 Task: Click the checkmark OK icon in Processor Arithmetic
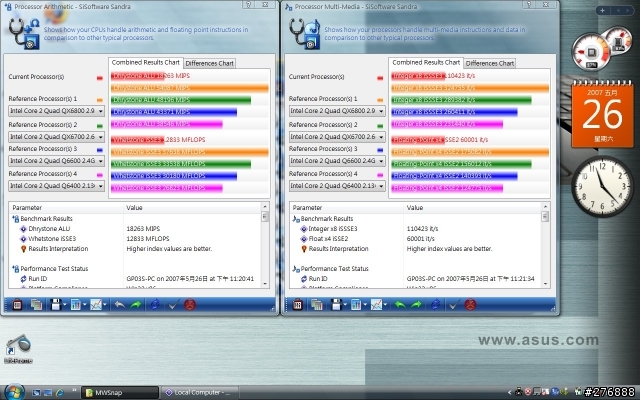point(173,304)
